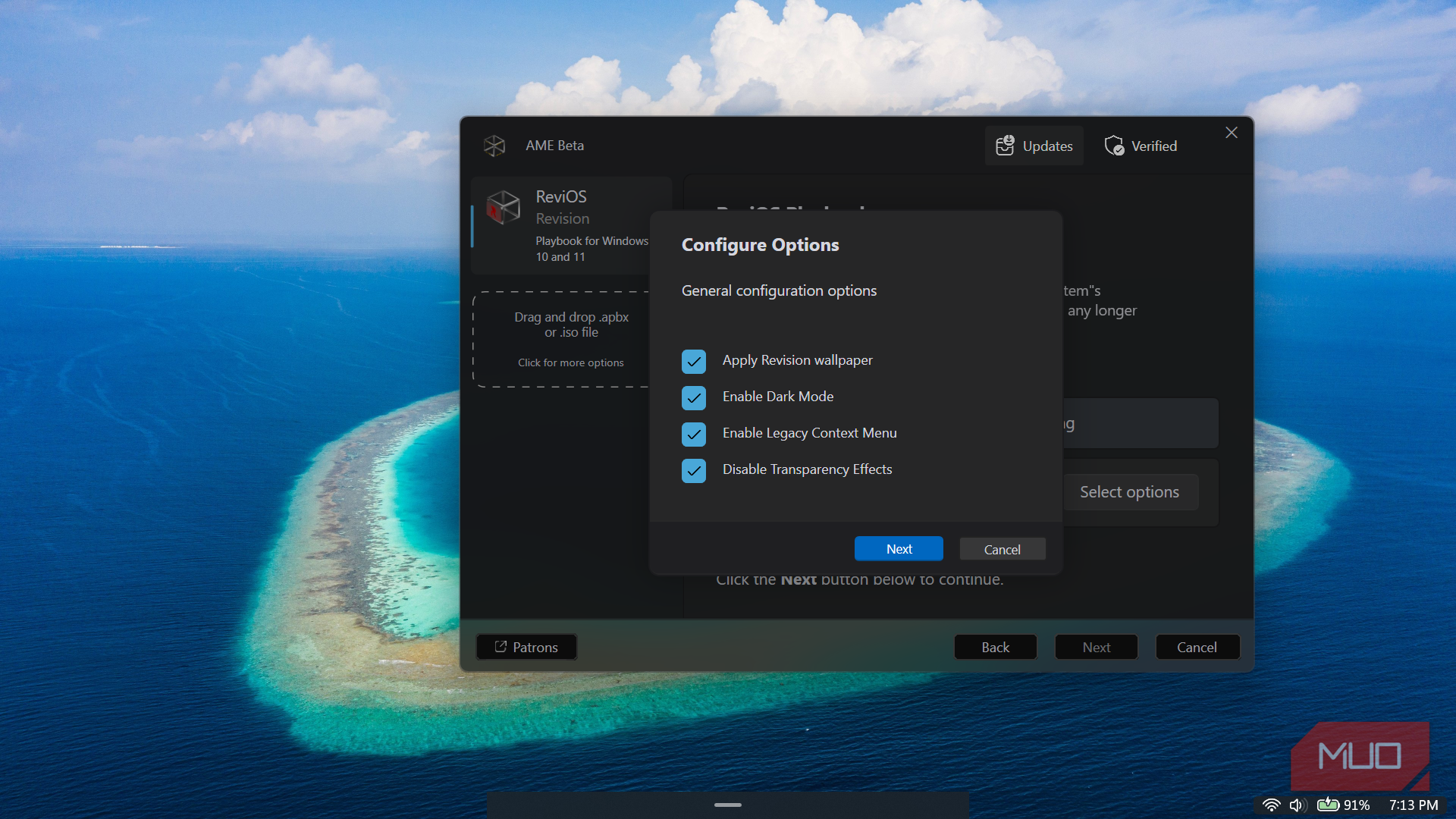Click the Patrons external link icon
The height and width of the screenshot is (819, 1456).
500,647
